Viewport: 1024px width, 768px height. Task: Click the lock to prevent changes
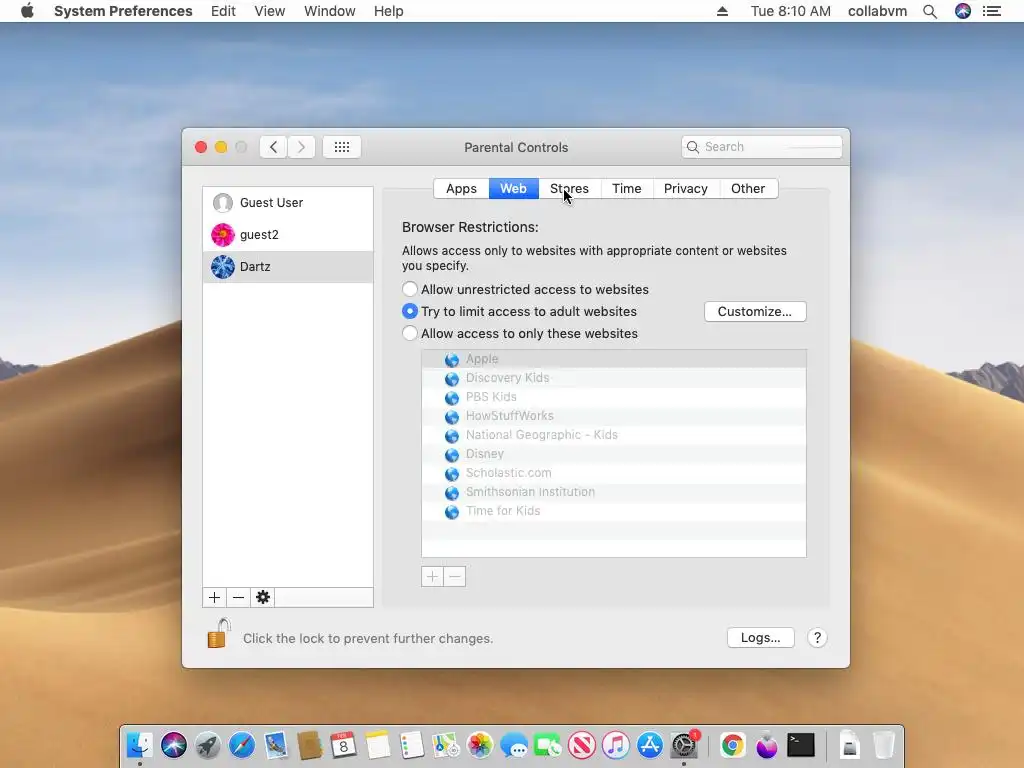(x=219, y=633)
